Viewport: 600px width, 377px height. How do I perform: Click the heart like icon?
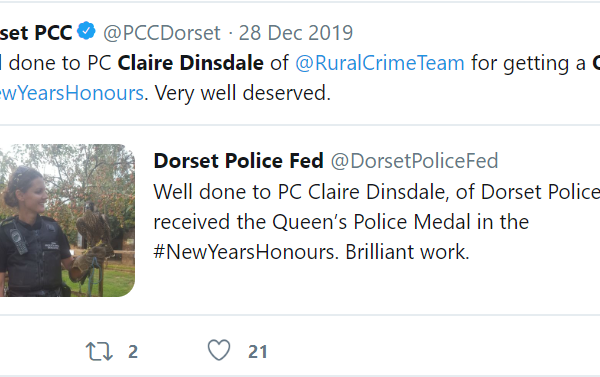pyautogui.click(x=219, y=350)
